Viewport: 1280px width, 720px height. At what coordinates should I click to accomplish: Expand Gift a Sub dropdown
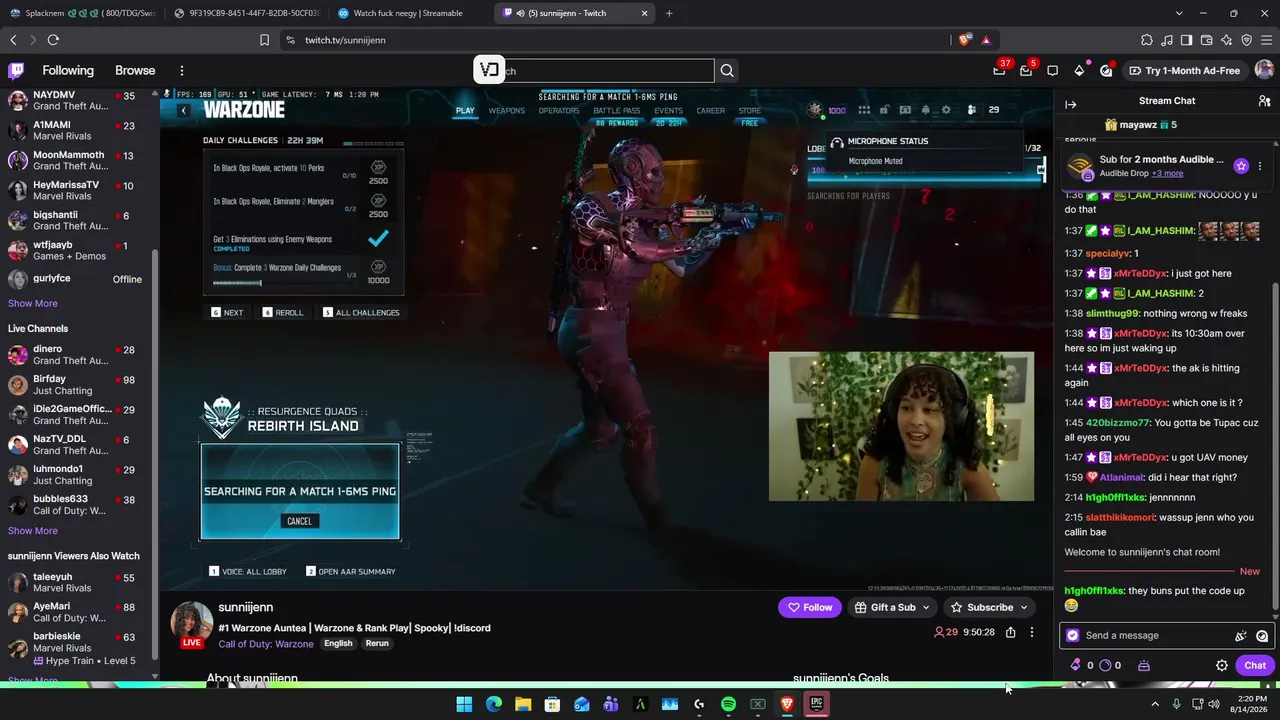926,607
